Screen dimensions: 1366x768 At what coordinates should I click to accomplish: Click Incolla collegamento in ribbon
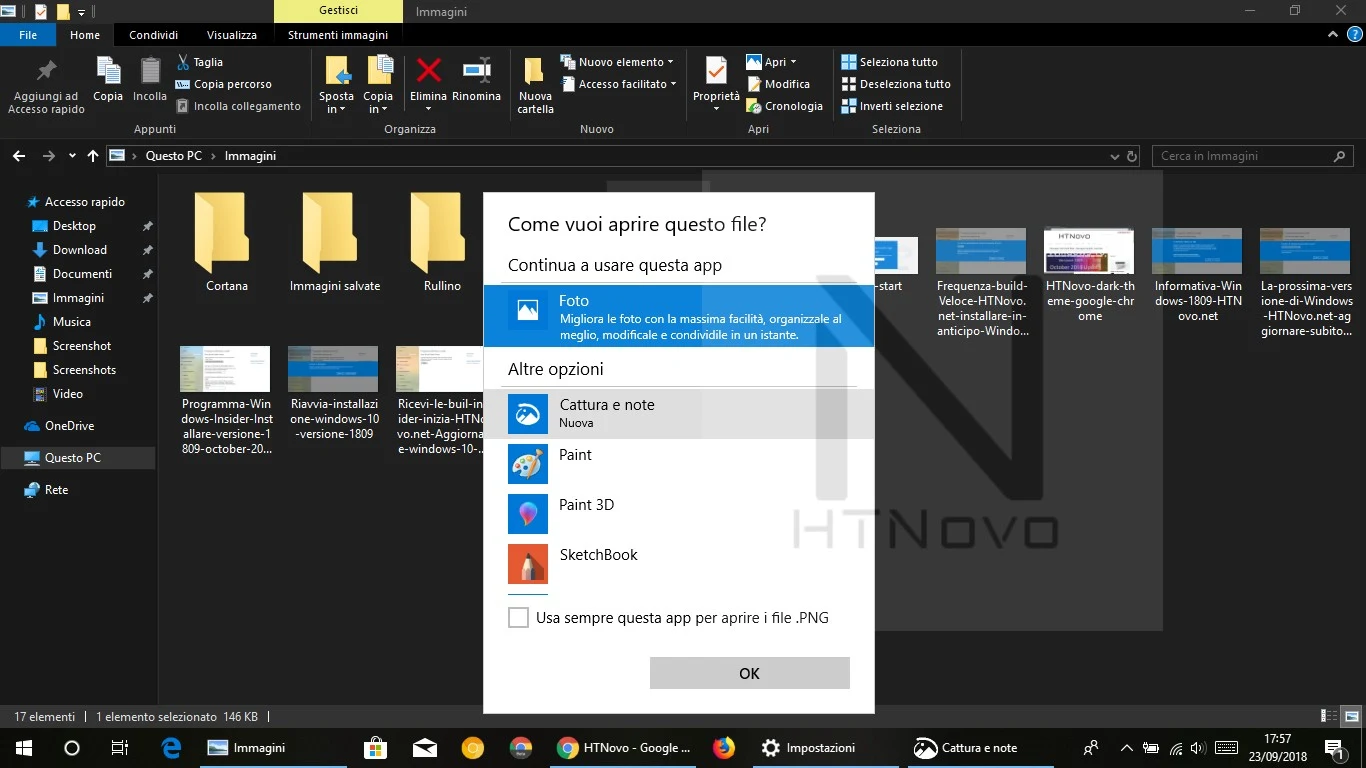click(238, 106)
